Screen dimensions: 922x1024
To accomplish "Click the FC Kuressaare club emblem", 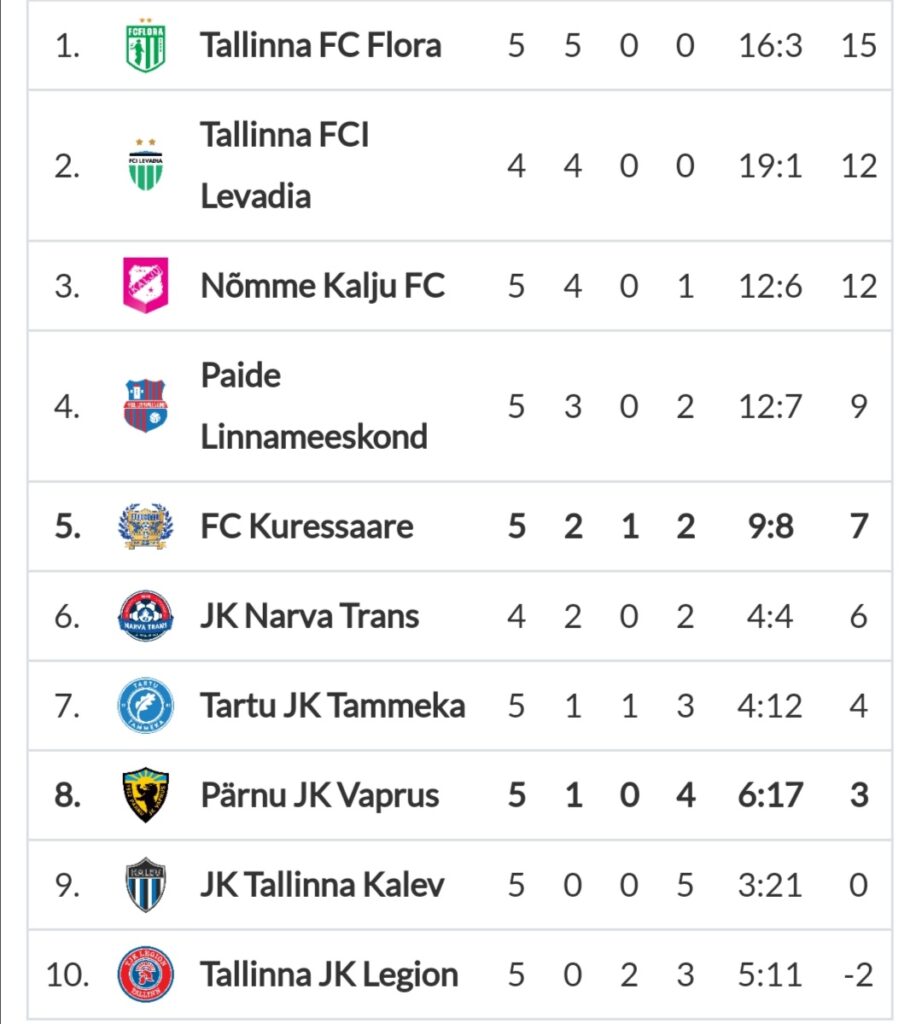I will pos(146,526).
